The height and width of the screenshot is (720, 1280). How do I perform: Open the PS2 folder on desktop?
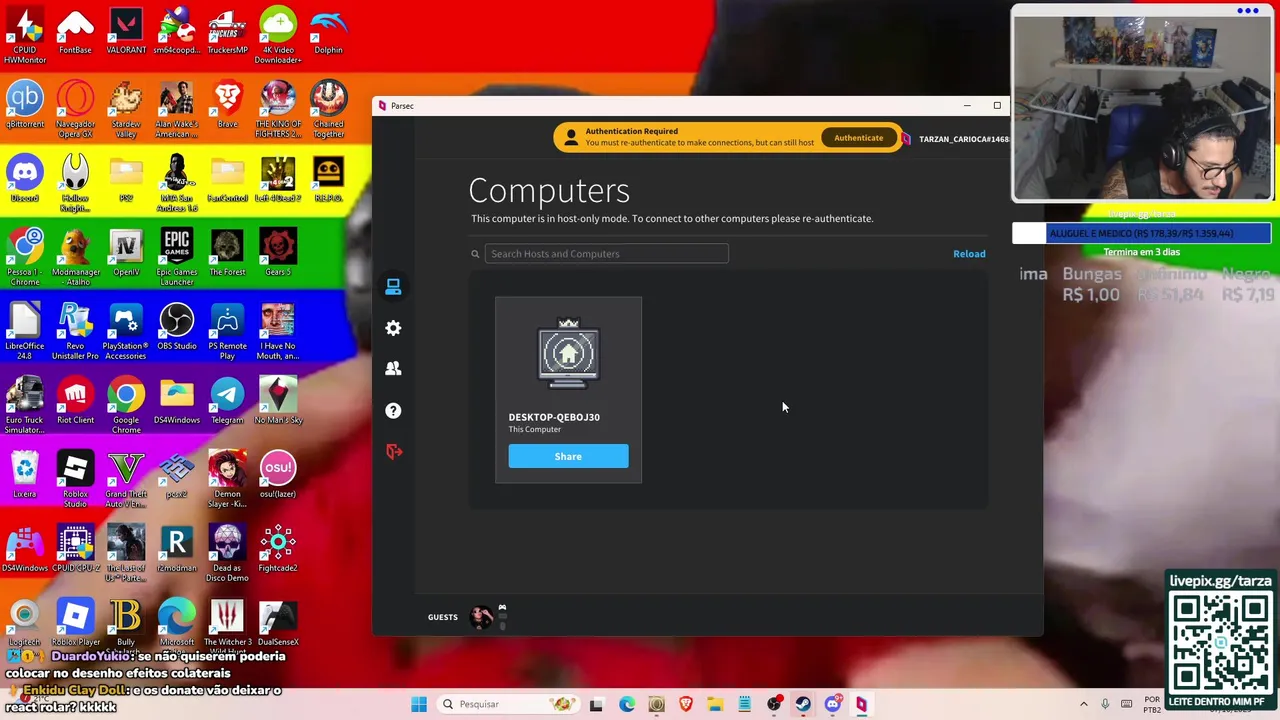coord(126,178)
